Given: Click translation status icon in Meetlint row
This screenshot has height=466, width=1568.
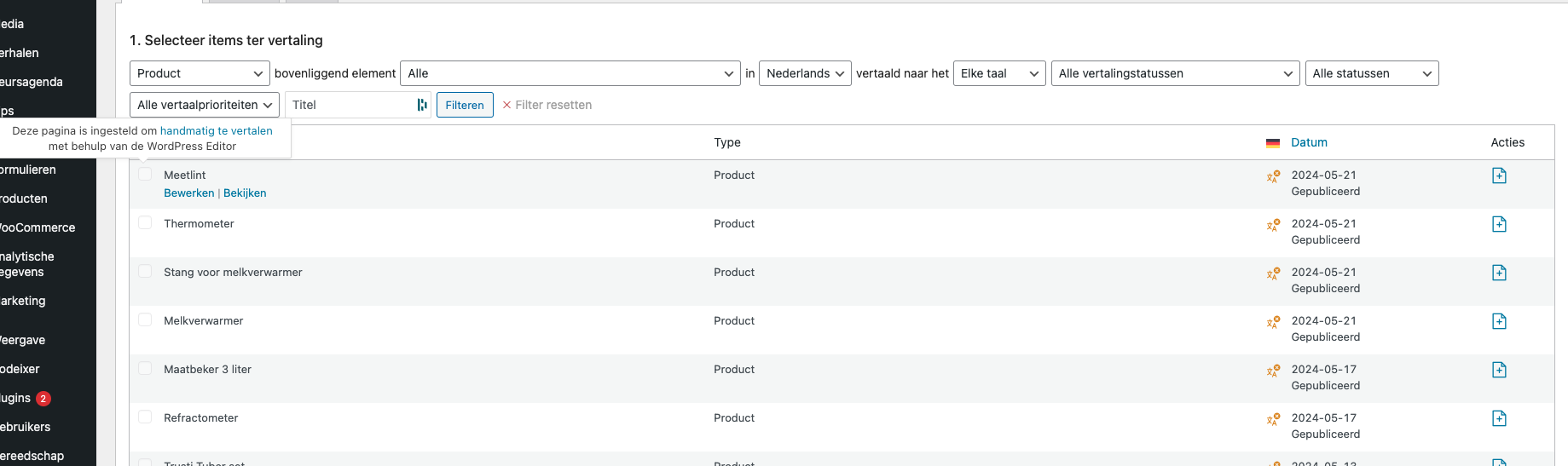Looking at the screenshot, I should [x=1273, y=176].
